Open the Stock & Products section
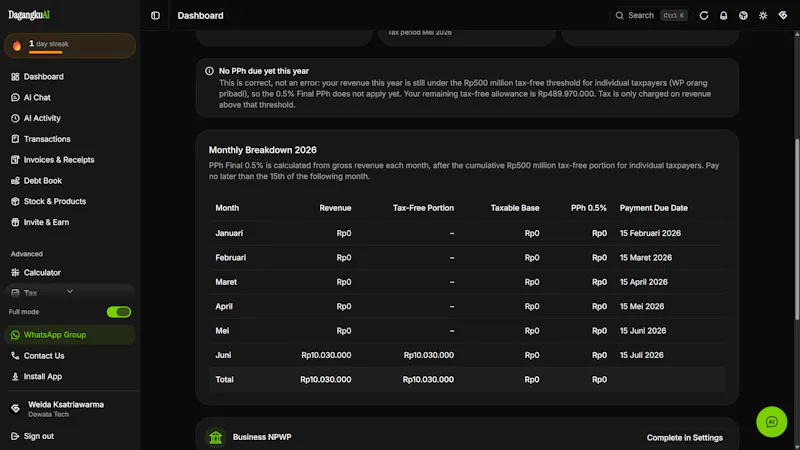The image size is (800, 450). 69,202
